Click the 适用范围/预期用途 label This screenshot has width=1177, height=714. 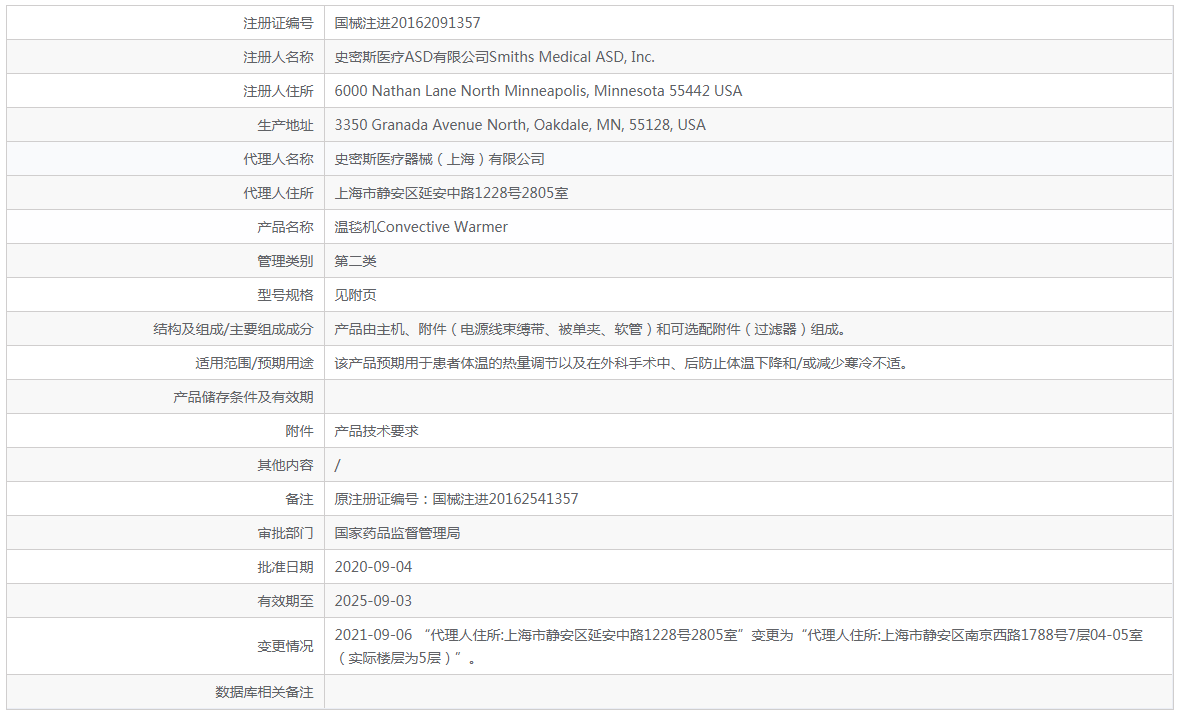(254, 363)
